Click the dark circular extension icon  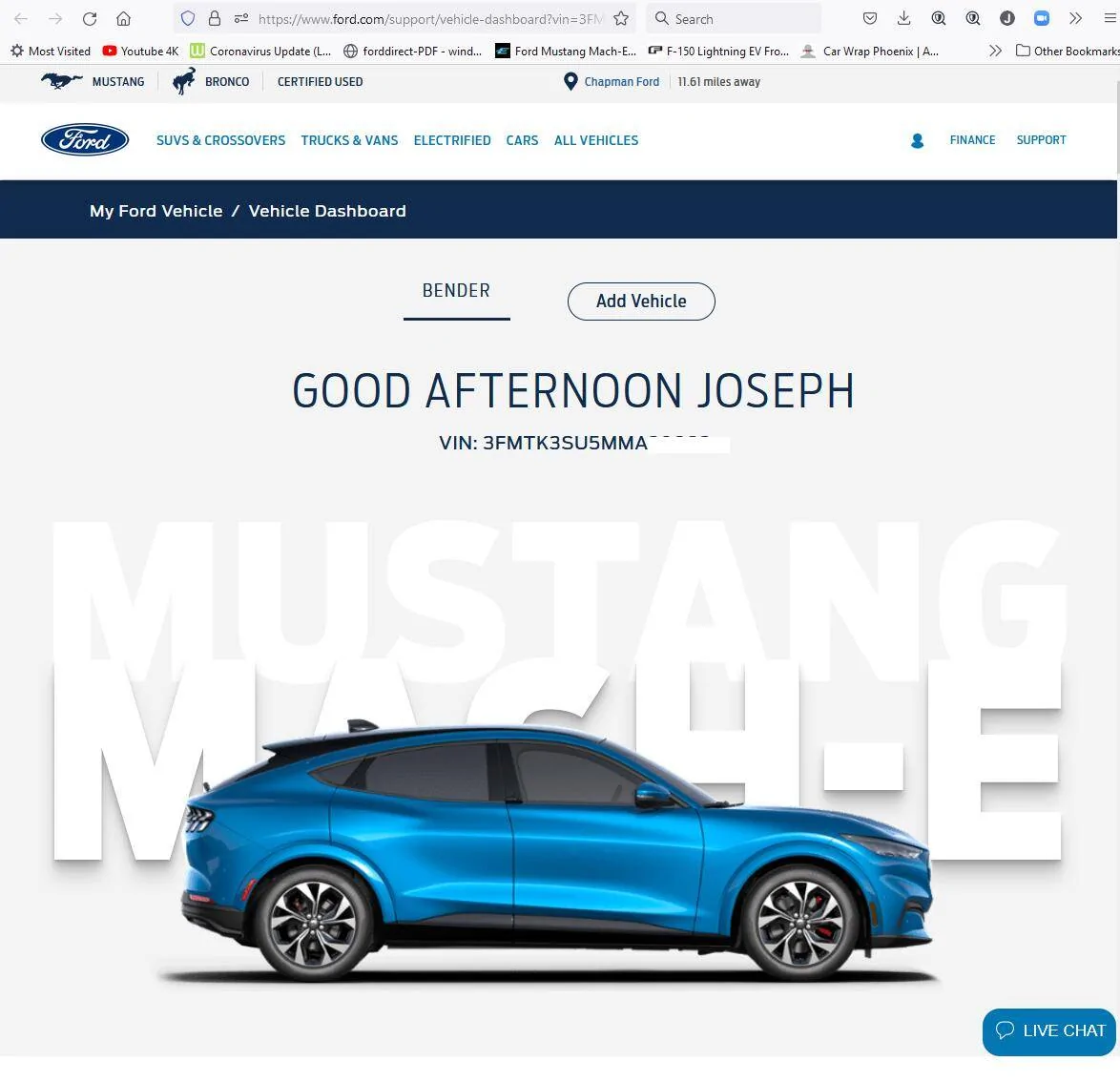(1007, 18)
